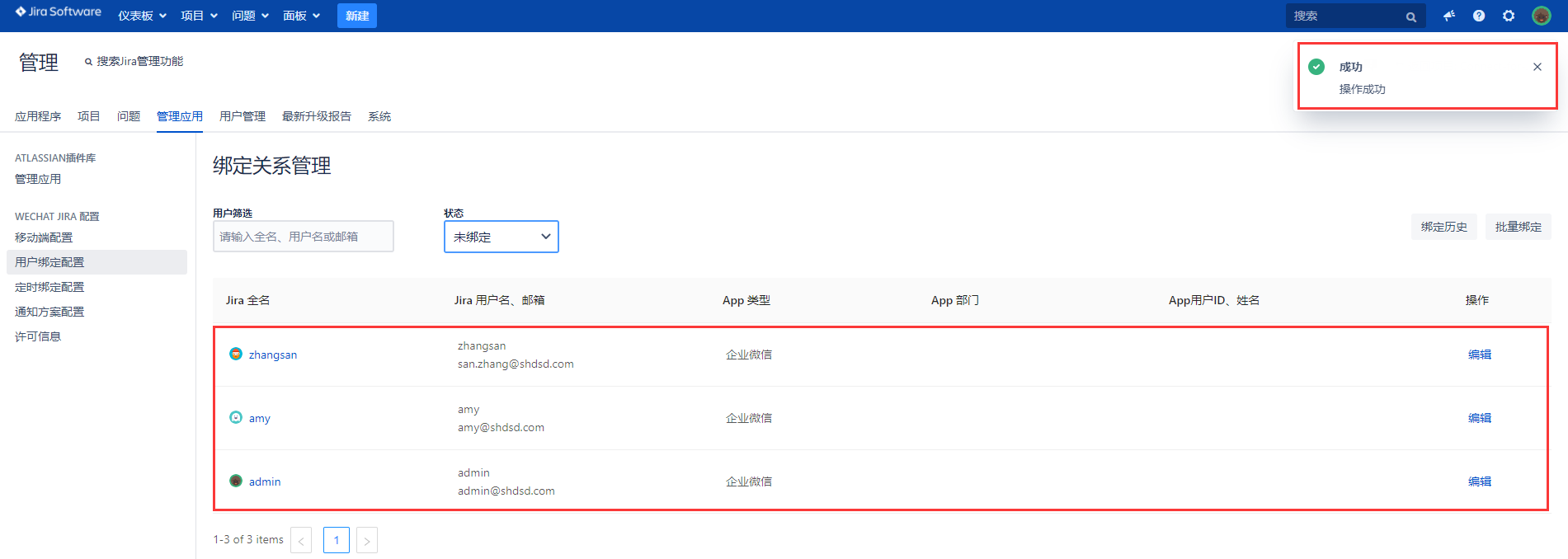Open the feedback megaphone icon

tap(1448, 16)
